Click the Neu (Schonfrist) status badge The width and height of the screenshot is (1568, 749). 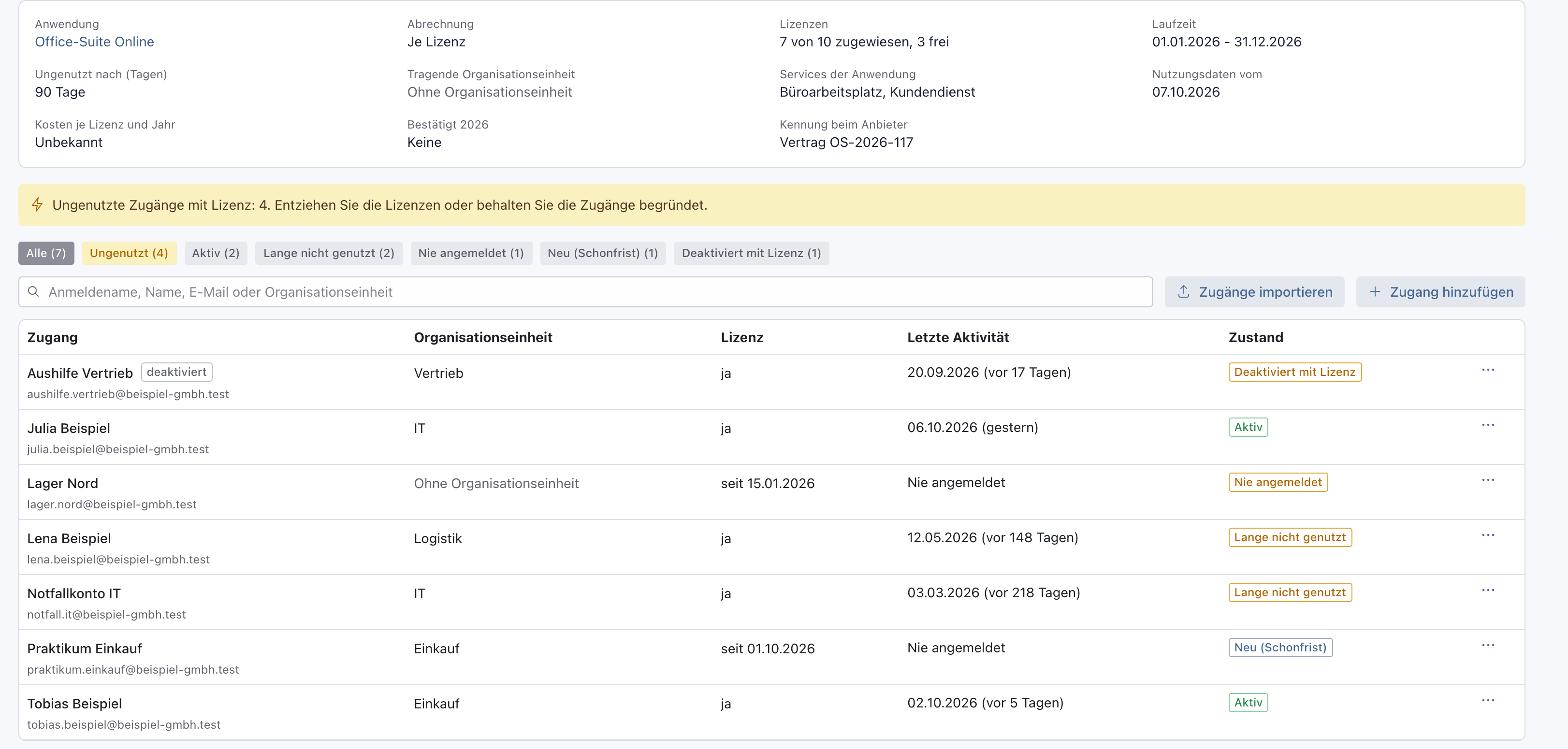click(1280, 648)
